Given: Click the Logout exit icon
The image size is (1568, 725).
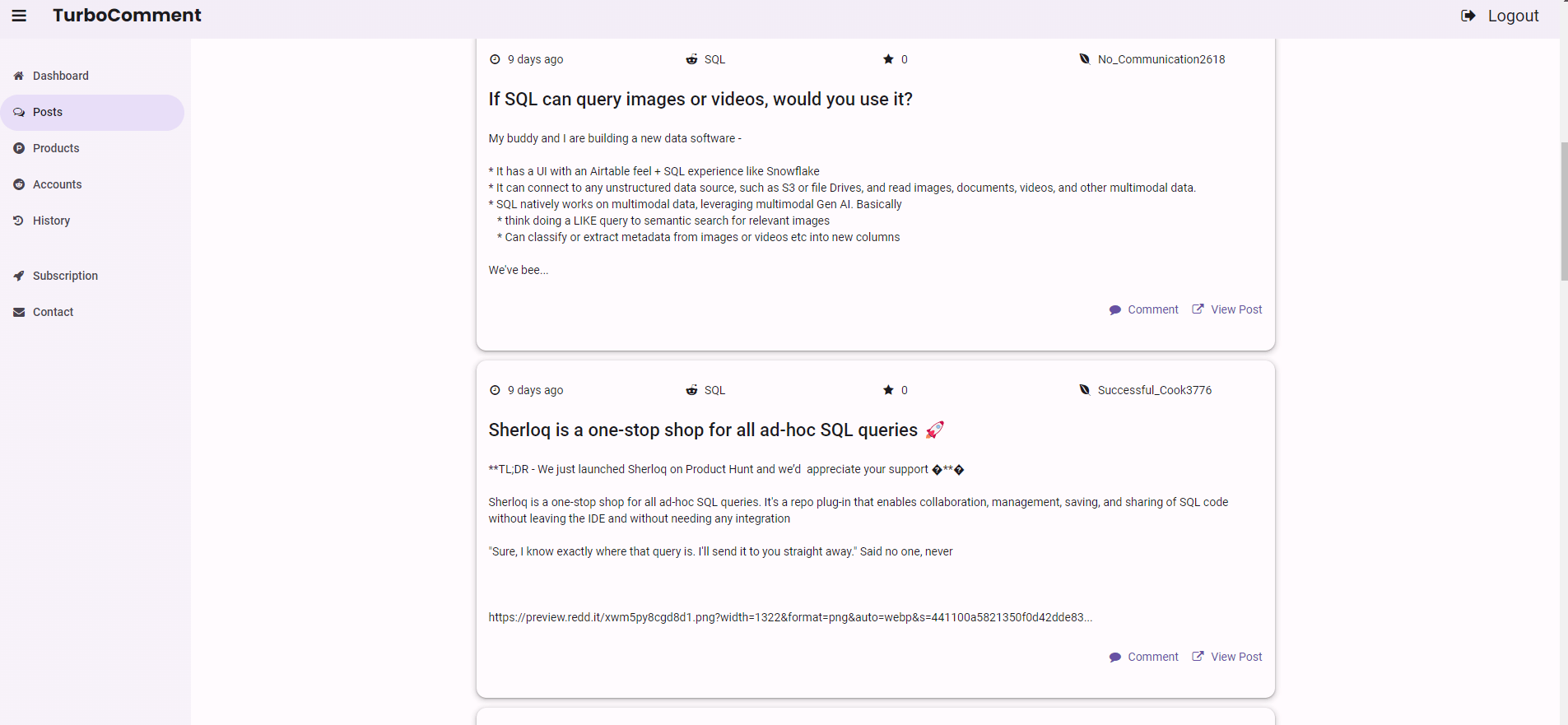Looking at the screenshot, I should click(x=1468, y=16).
